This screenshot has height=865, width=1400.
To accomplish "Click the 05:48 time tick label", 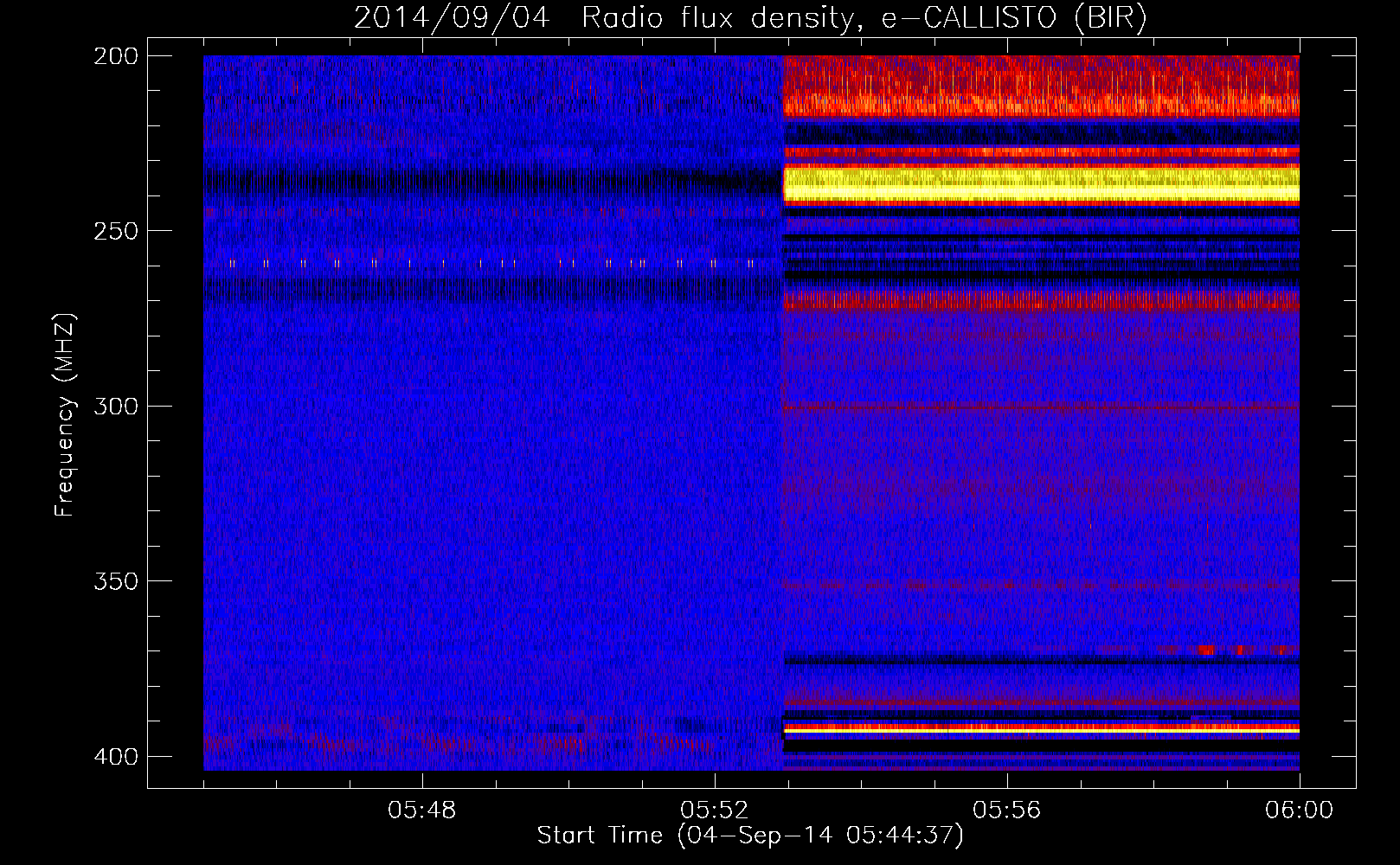I will coord(422,811).
